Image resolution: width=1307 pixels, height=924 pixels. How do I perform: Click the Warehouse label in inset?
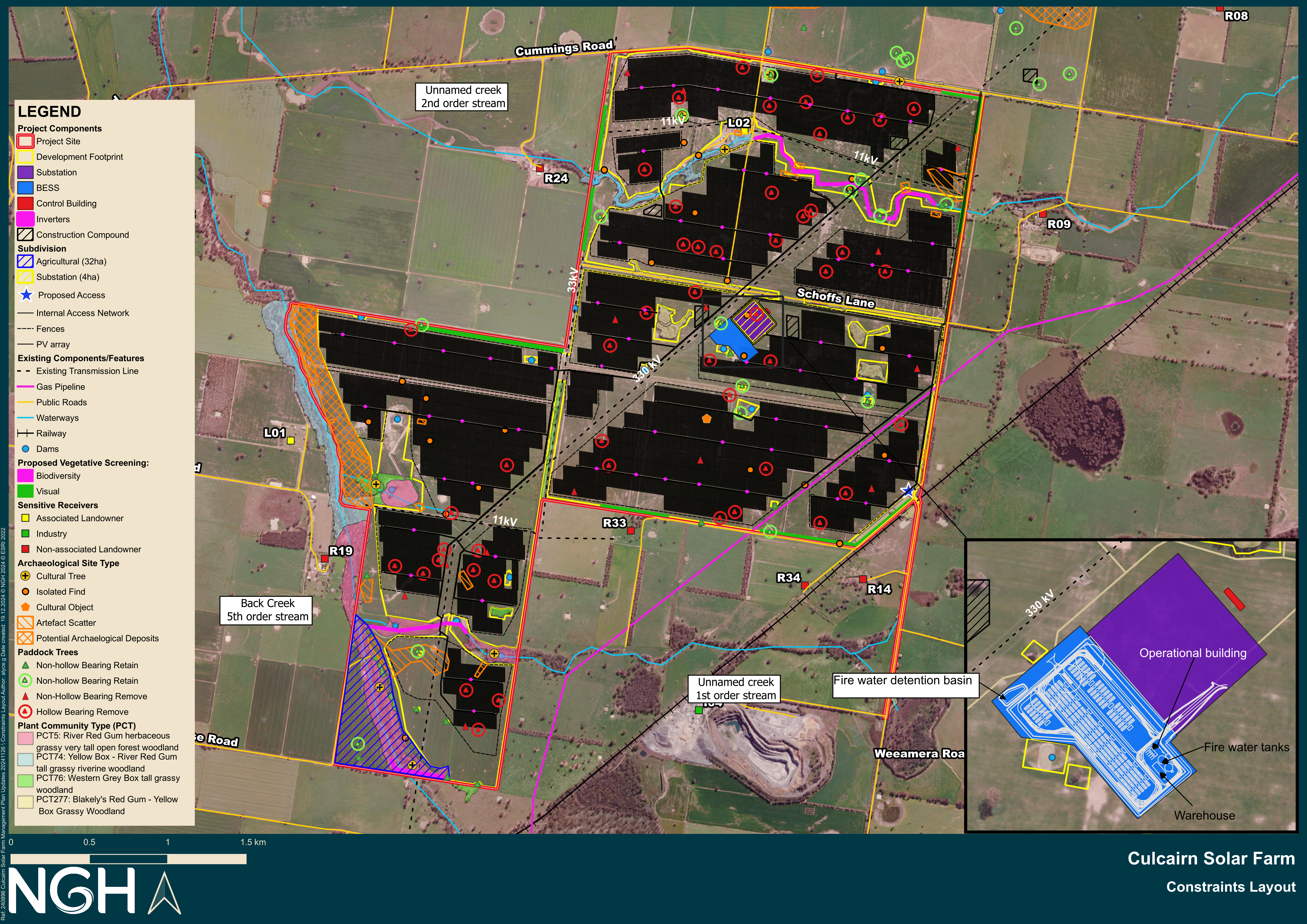pos(1204,815)
